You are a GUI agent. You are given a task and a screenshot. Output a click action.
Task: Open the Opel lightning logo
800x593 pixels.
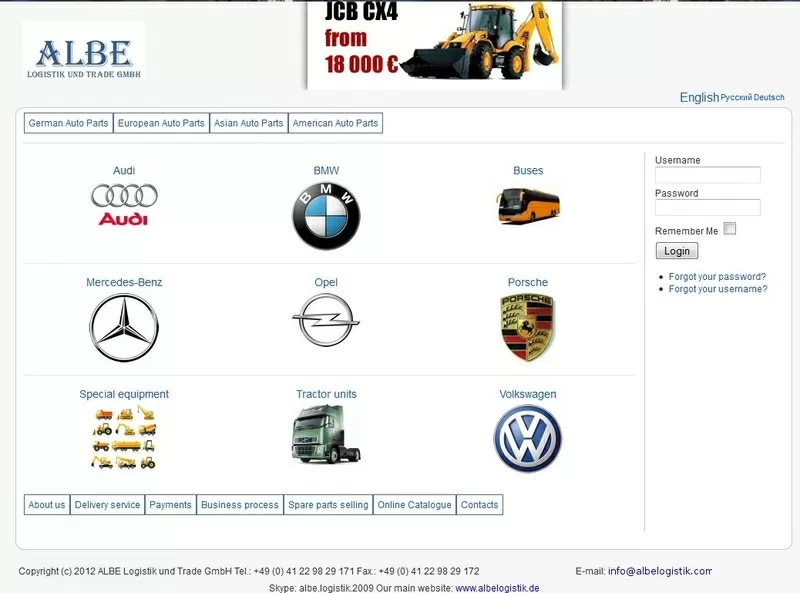click(326, 321)
